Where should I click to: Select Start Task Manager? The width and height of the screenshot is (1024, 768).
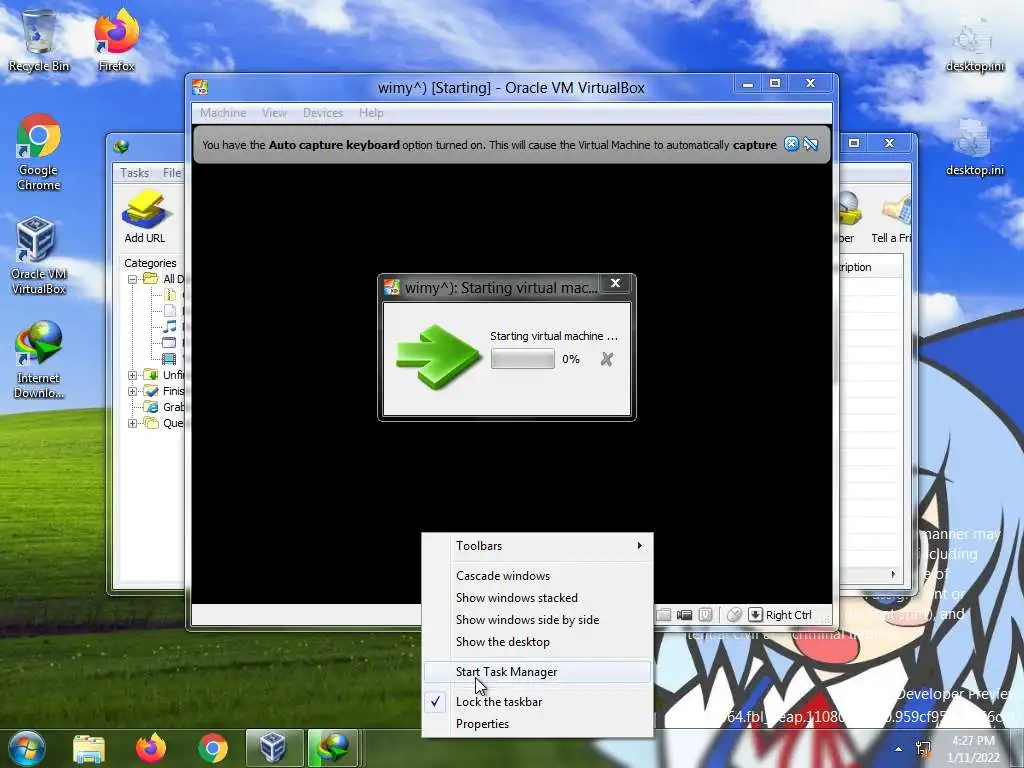(537, 671)
